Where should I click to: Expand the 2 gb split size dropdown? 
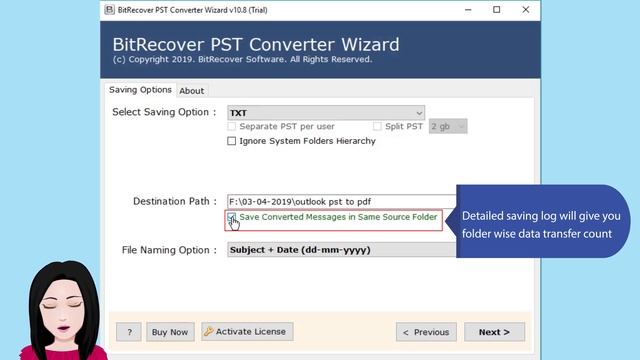coord(448,127)
